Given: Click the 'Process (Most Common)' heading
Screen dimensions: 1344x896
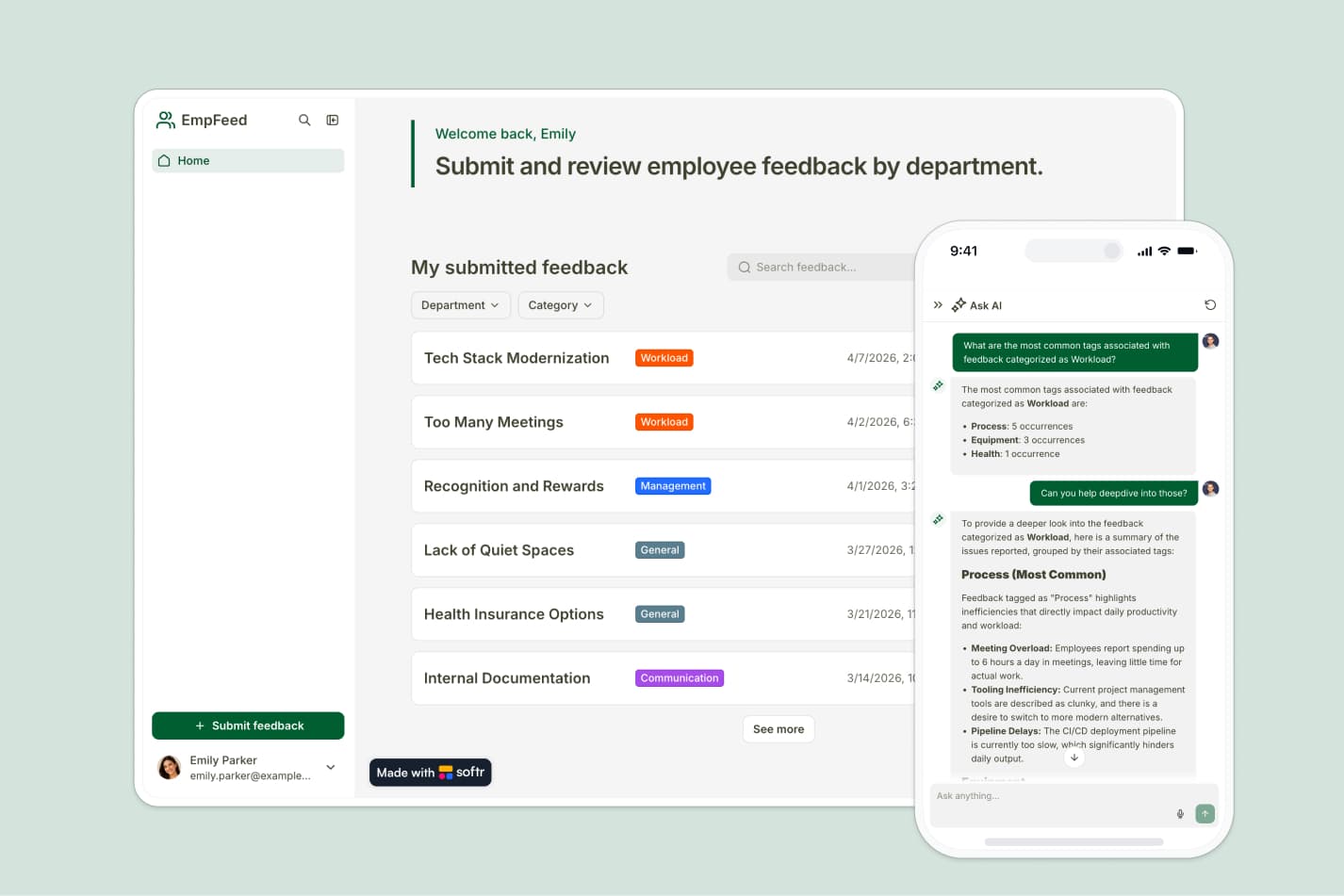Looking at the screenshot, I should point(1034,575).
